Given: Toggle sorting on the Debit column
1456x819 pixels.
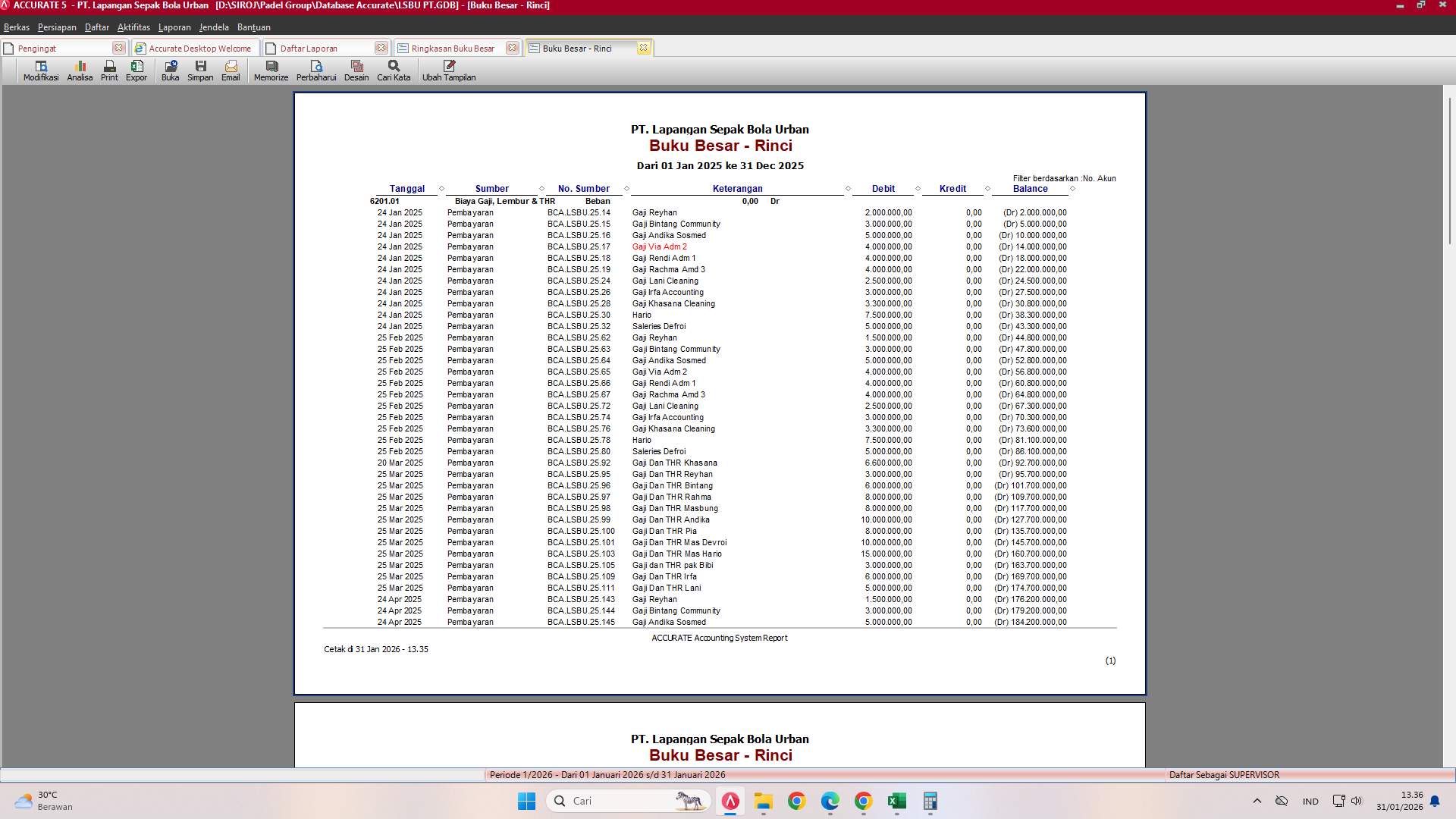Looking at the screenshot, I should pos(883,188).
